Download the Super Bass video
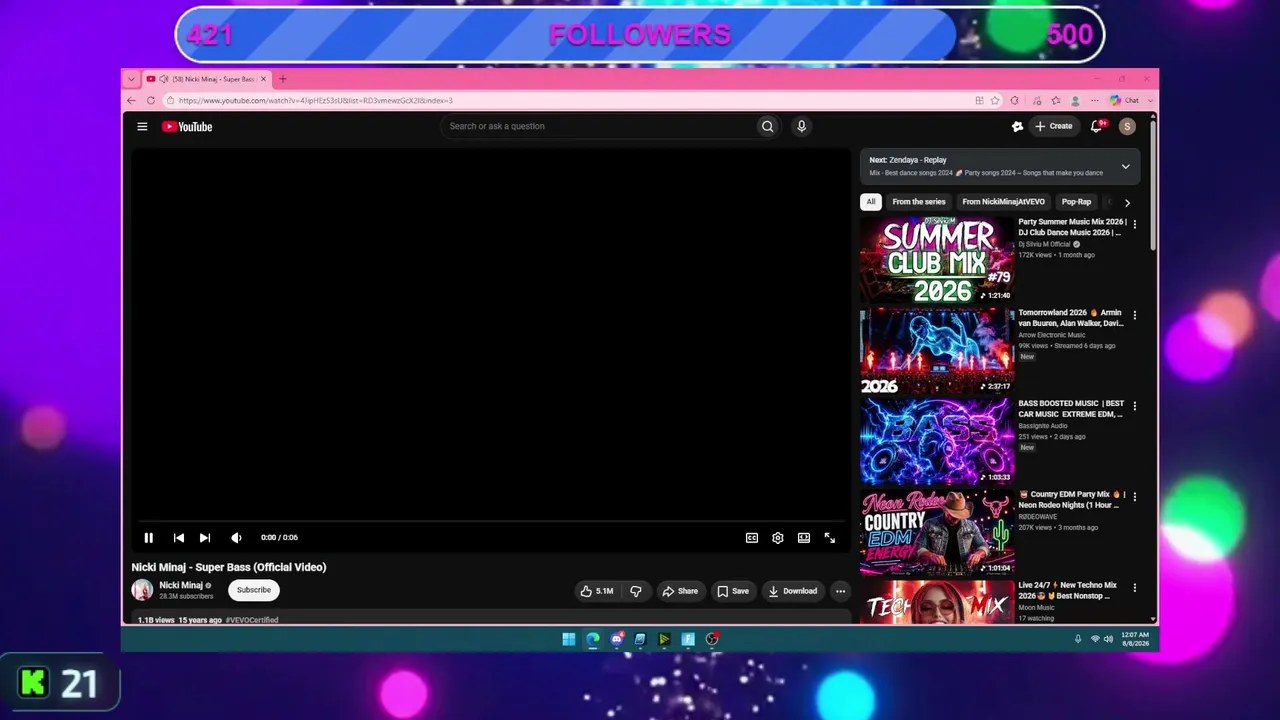This screenshot has width=1280, height=720. [x=793, y=591]
